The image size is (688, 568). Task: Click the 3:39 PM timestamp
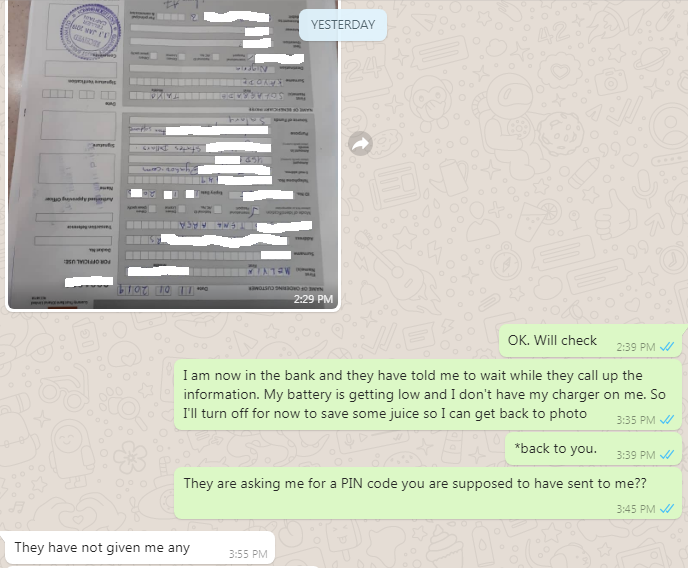(635, 455)
